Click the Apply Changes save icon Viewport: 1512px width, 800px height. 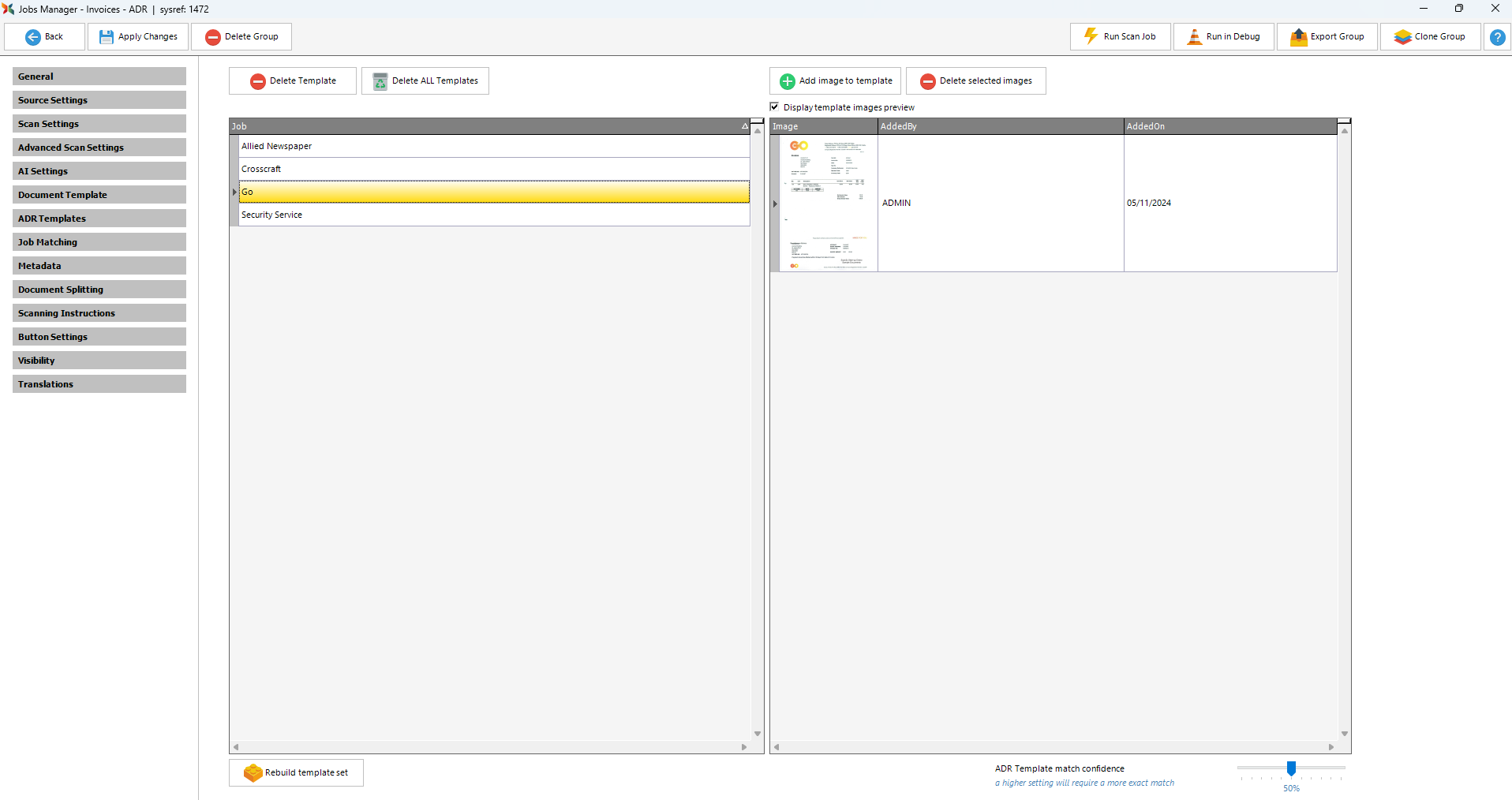(106, 37)
